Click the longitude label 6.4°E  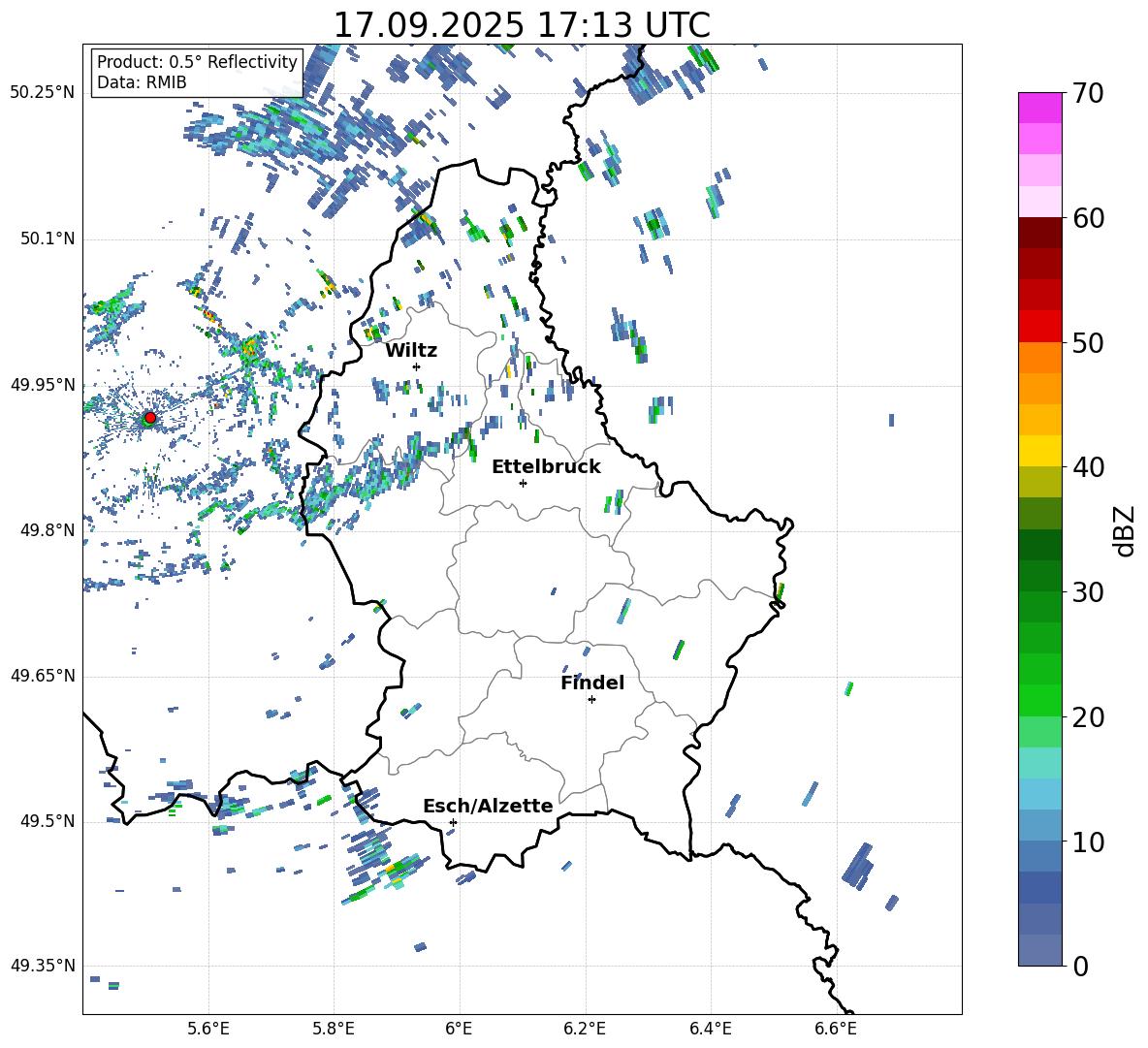tap(710, 1029)
